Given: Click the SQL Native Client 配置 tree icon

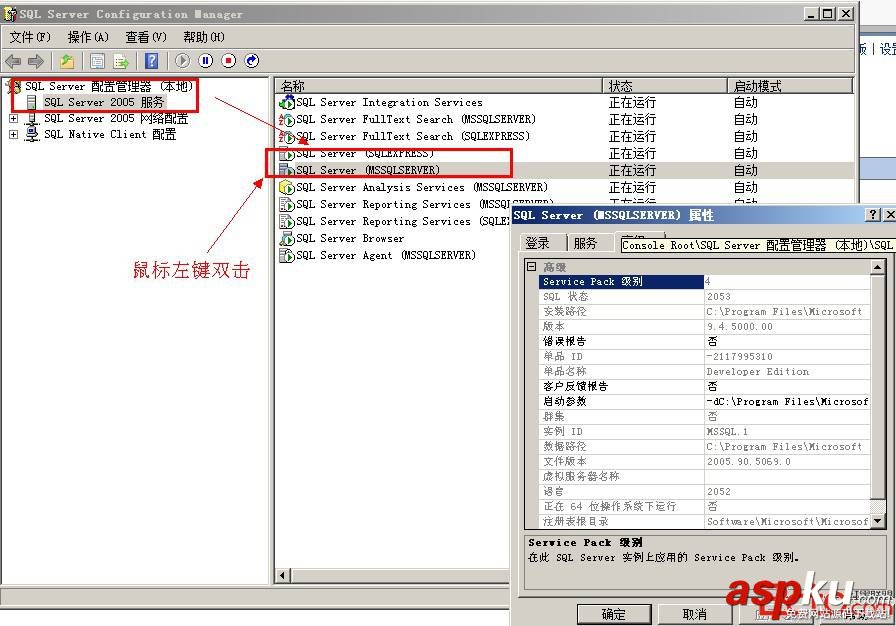Looking at the screenshot, I should 32,134.
